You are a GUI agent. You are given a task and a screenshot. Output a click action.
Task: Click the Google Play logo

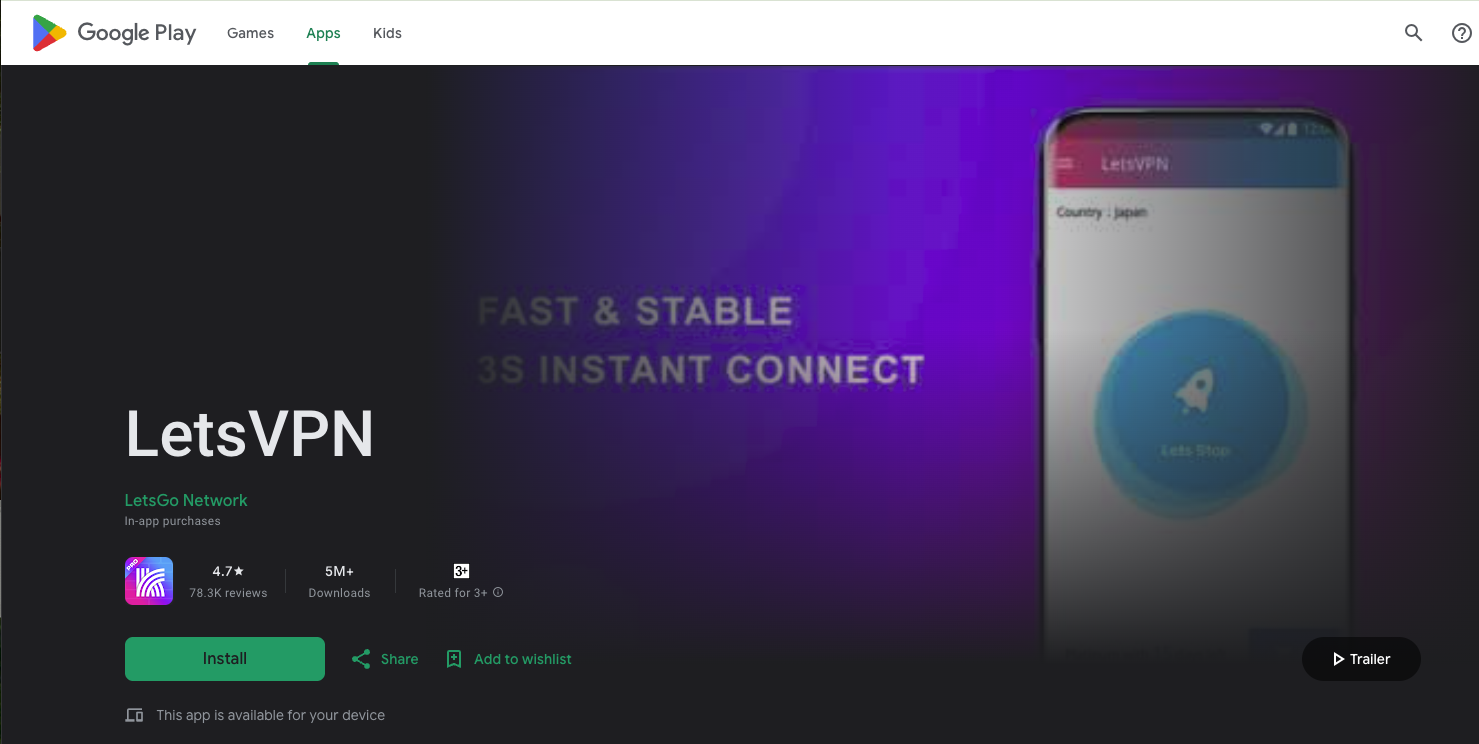pos(114,33)
